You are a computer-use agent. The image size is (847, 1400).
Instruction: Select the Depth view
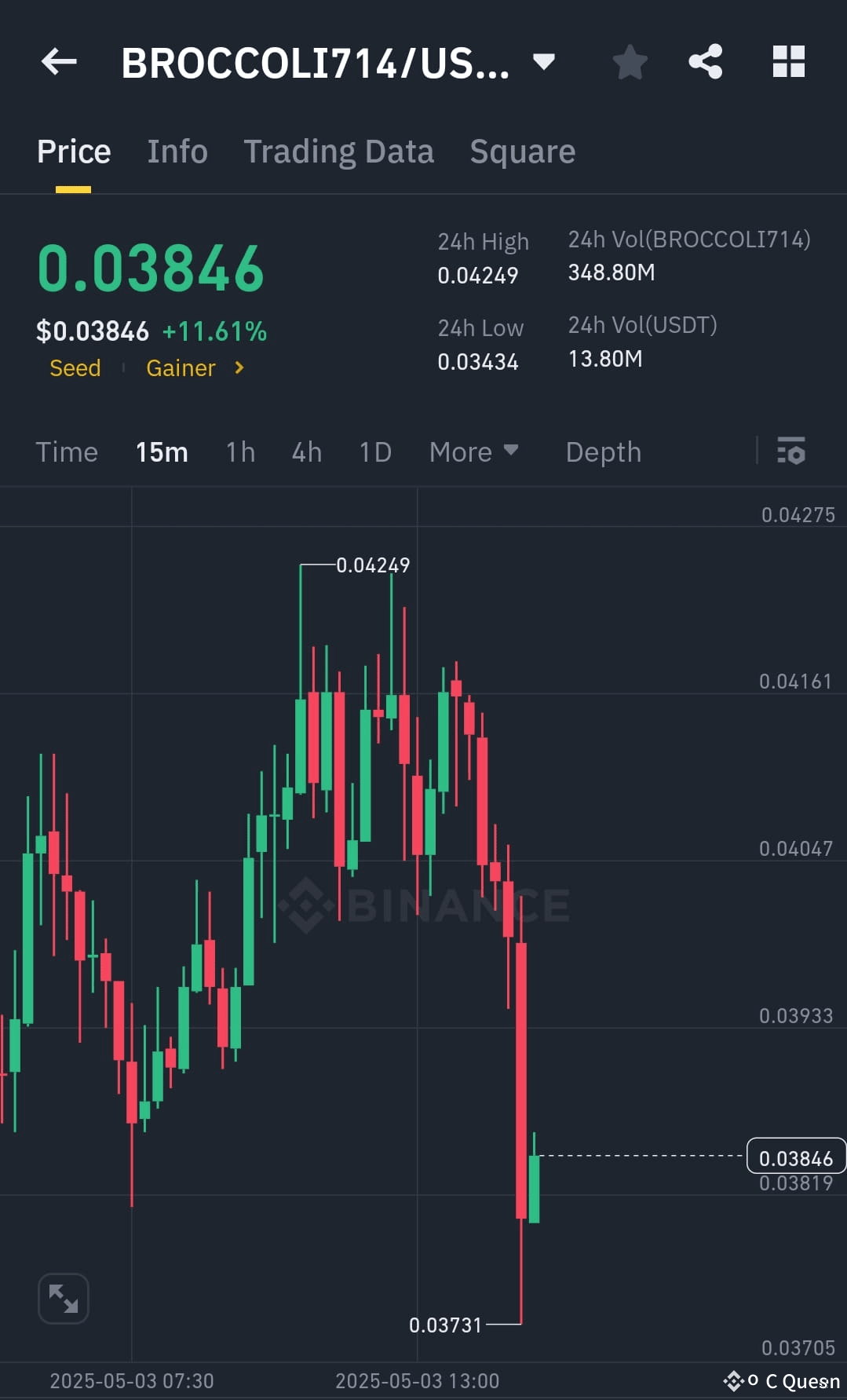(x=603, y=451)
